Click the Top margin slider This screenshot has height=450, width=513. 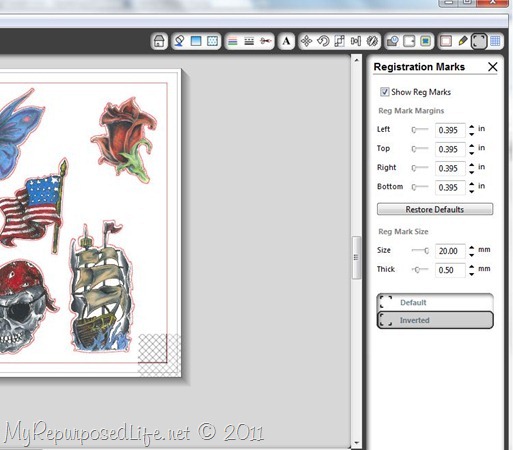click(x=420, y=149)
